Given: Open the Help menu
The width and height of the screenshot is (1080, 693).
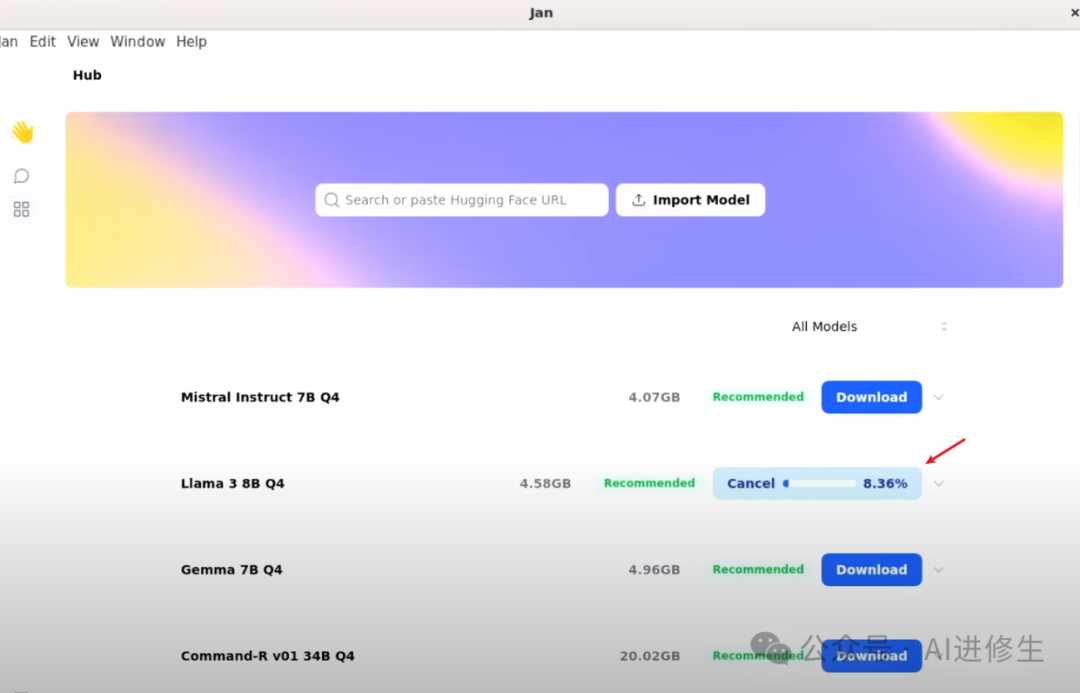Looking at the screenshot, I should (x=191, y=42).
